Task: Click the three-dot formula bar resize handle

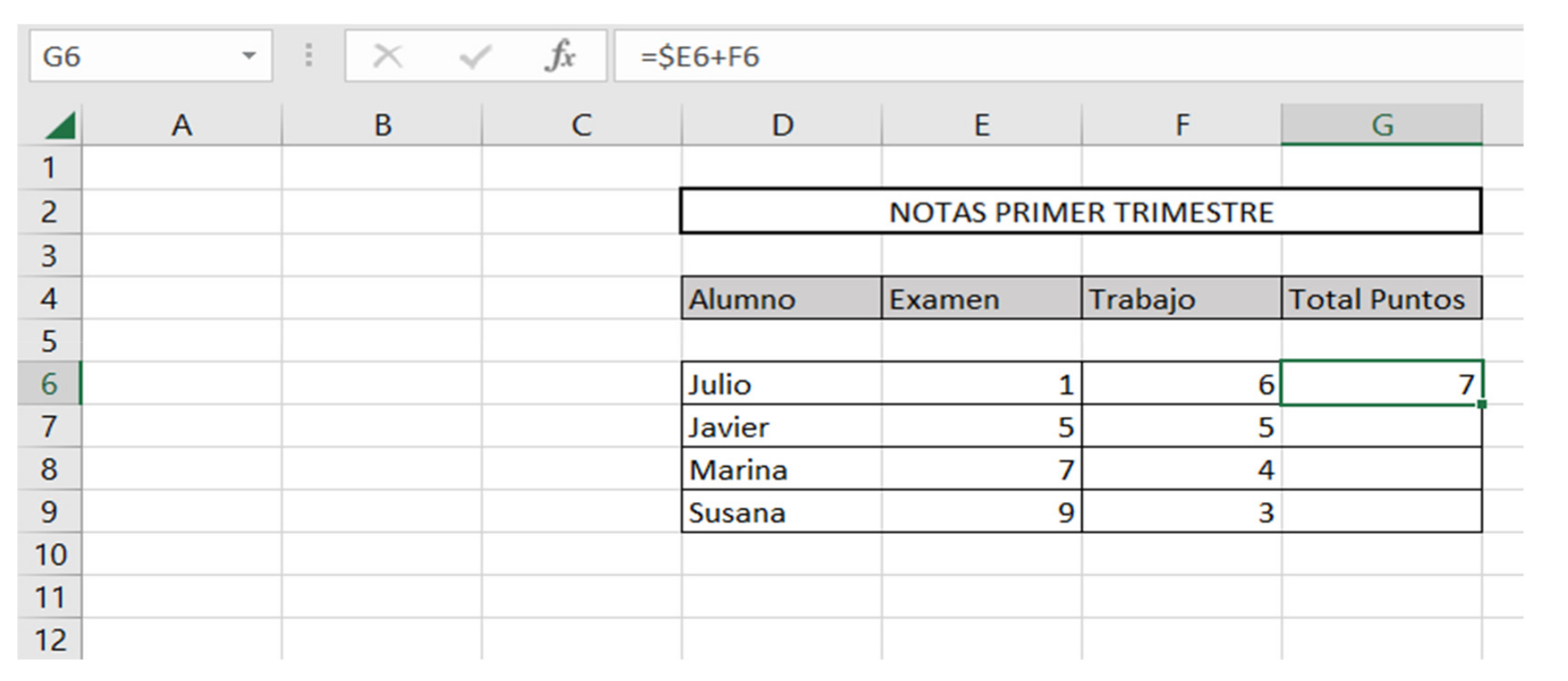Action: pos(308,56)
